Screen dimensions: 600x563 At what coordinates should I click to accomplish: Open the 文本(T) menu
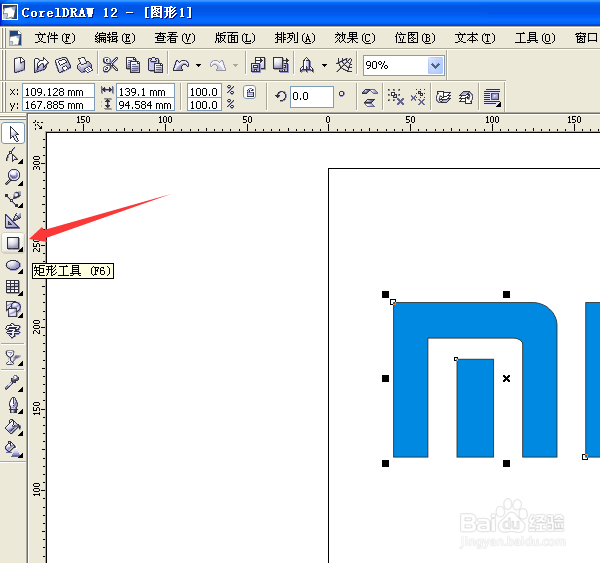click(x=475, y=38)
